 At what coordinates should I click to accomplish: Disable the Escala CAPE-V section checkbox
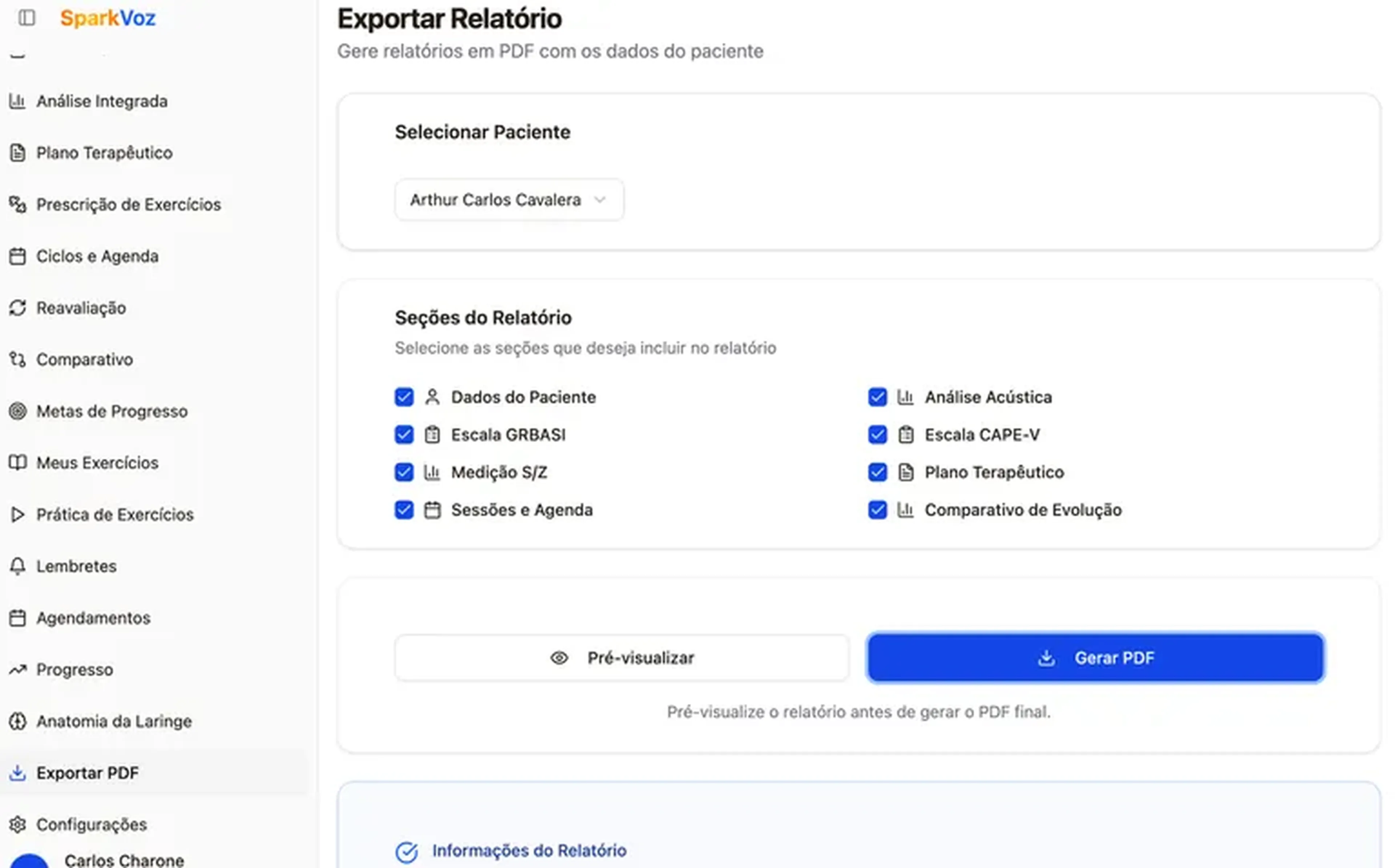pos(877,435)
